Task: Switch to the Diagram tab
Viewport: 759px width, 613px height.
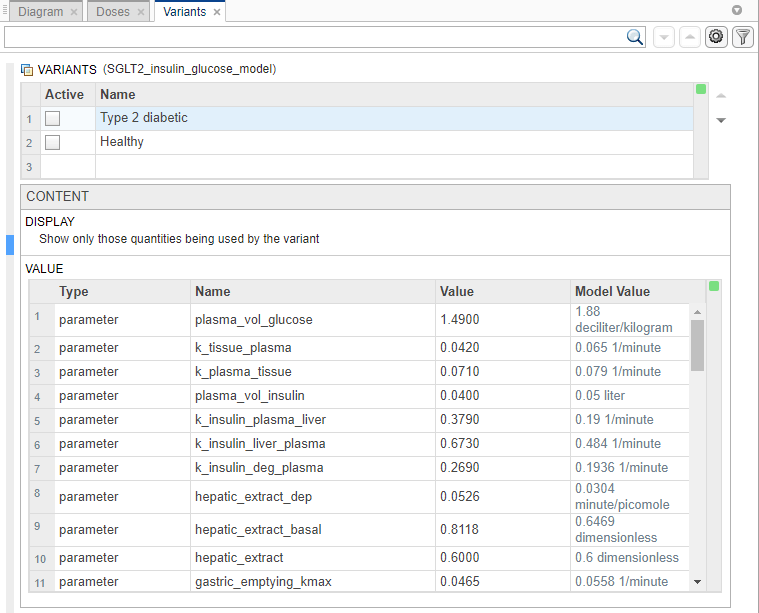Action: click(41, 12)
